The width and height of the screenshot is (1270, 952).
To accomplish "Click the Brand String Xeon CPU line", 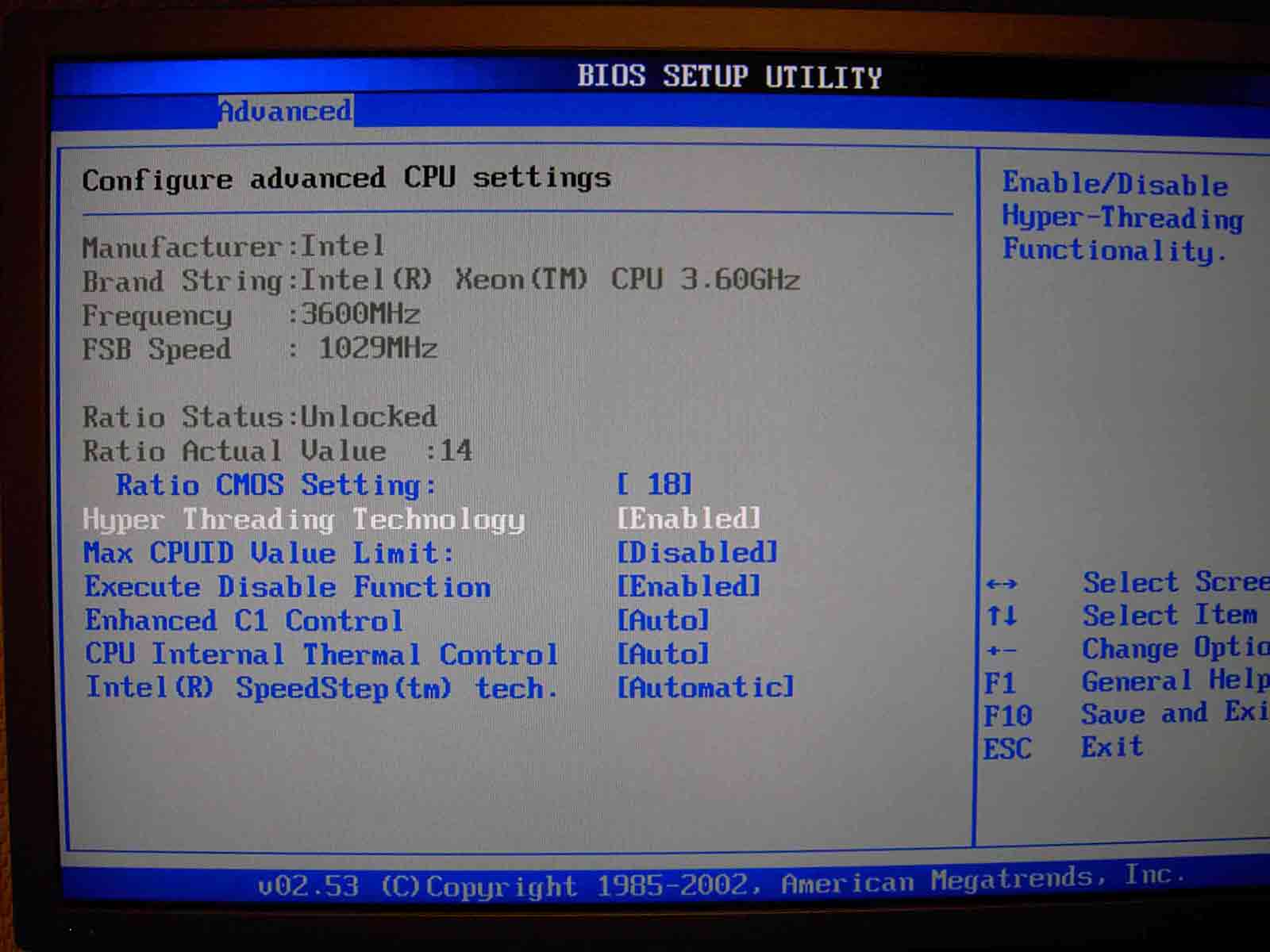I will [x=441, y=280].
